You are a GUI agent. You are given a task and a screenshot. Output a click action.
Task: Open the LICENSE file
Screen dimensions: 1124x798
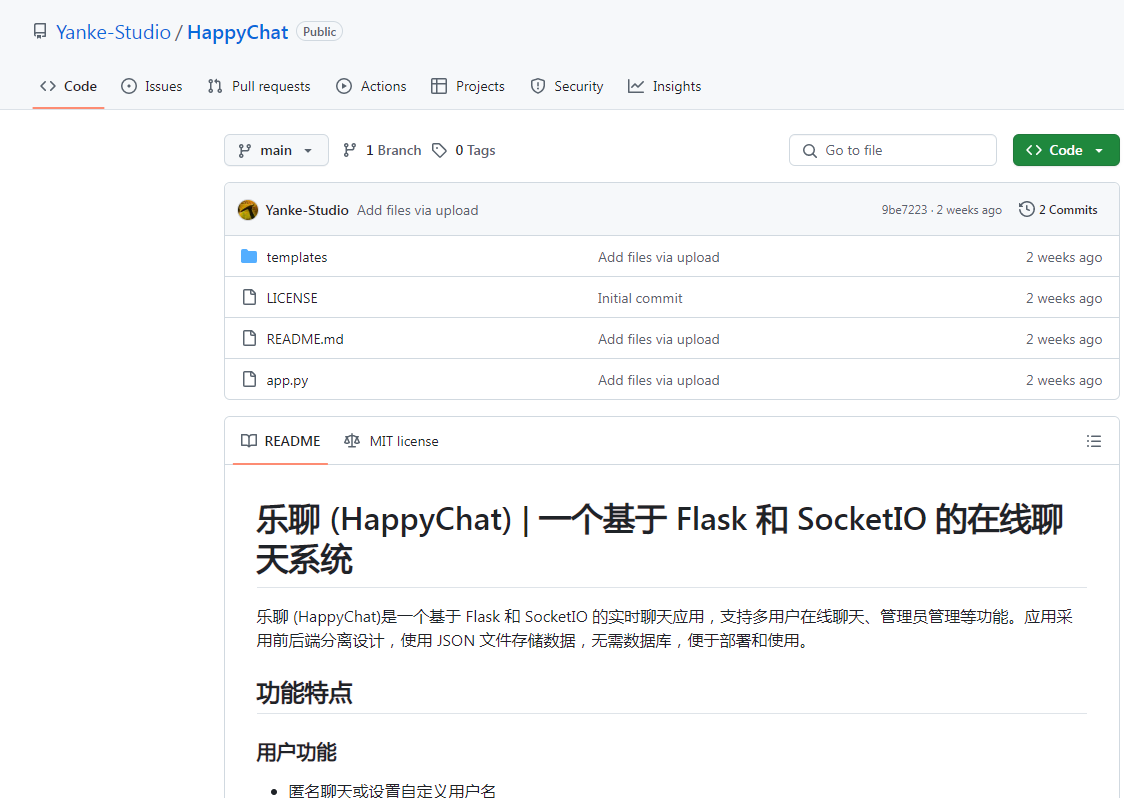click(x=292, y=298)
